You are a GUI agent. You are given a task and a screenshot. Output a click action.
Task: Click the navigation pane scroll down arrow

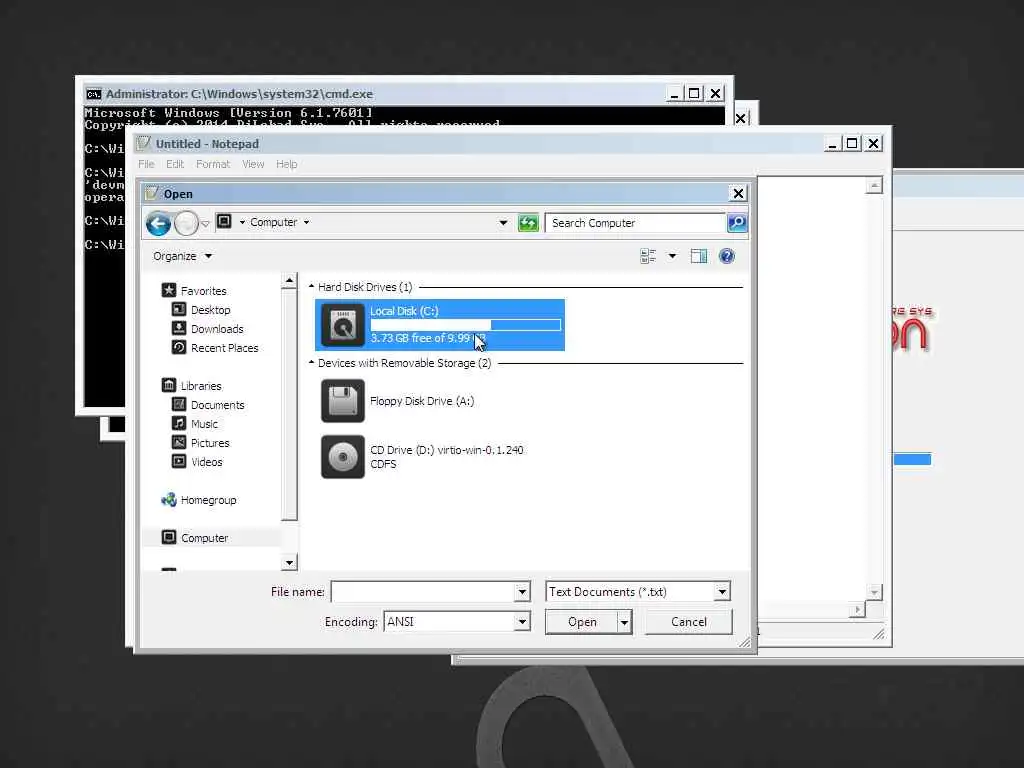[289, 562]
